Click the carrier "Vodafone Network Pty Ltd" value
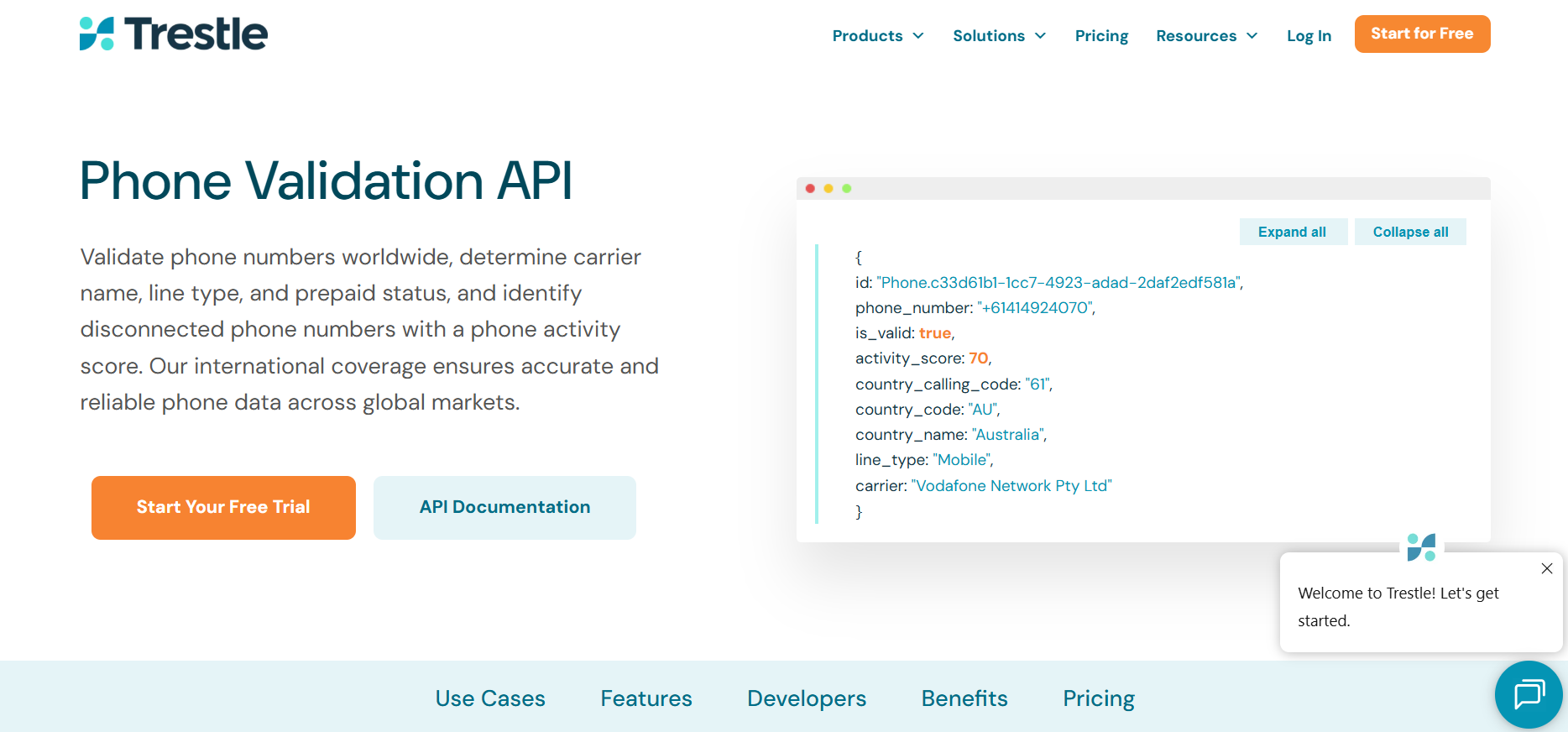 pos(1011,486)
